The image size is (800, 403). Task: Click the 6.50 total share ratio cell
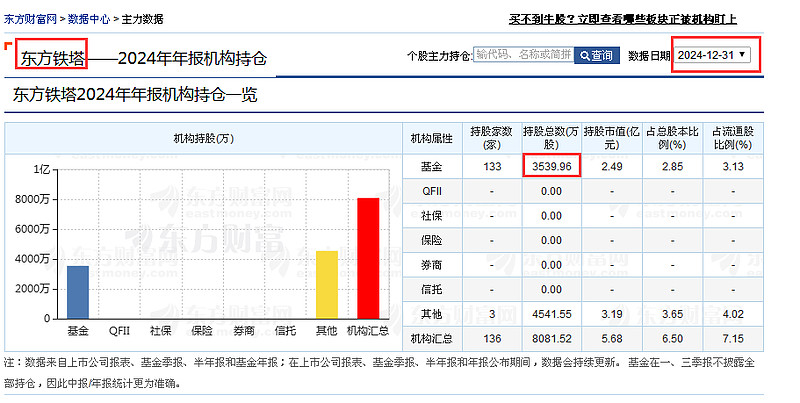tap(672, 339)
